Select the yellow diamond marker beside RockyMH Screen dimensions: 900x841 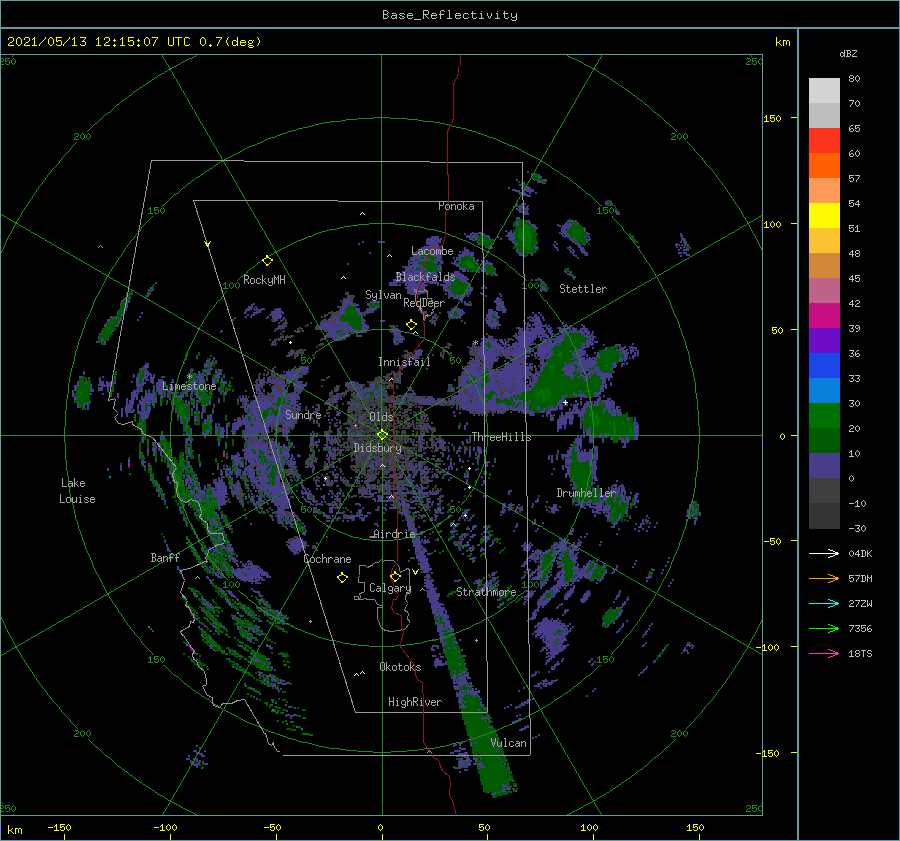point(267,261)
